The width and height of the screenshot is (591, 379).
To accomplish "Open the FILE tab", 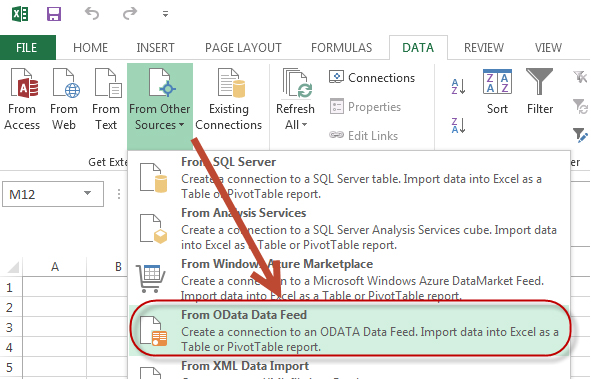I will pos(27,47).
